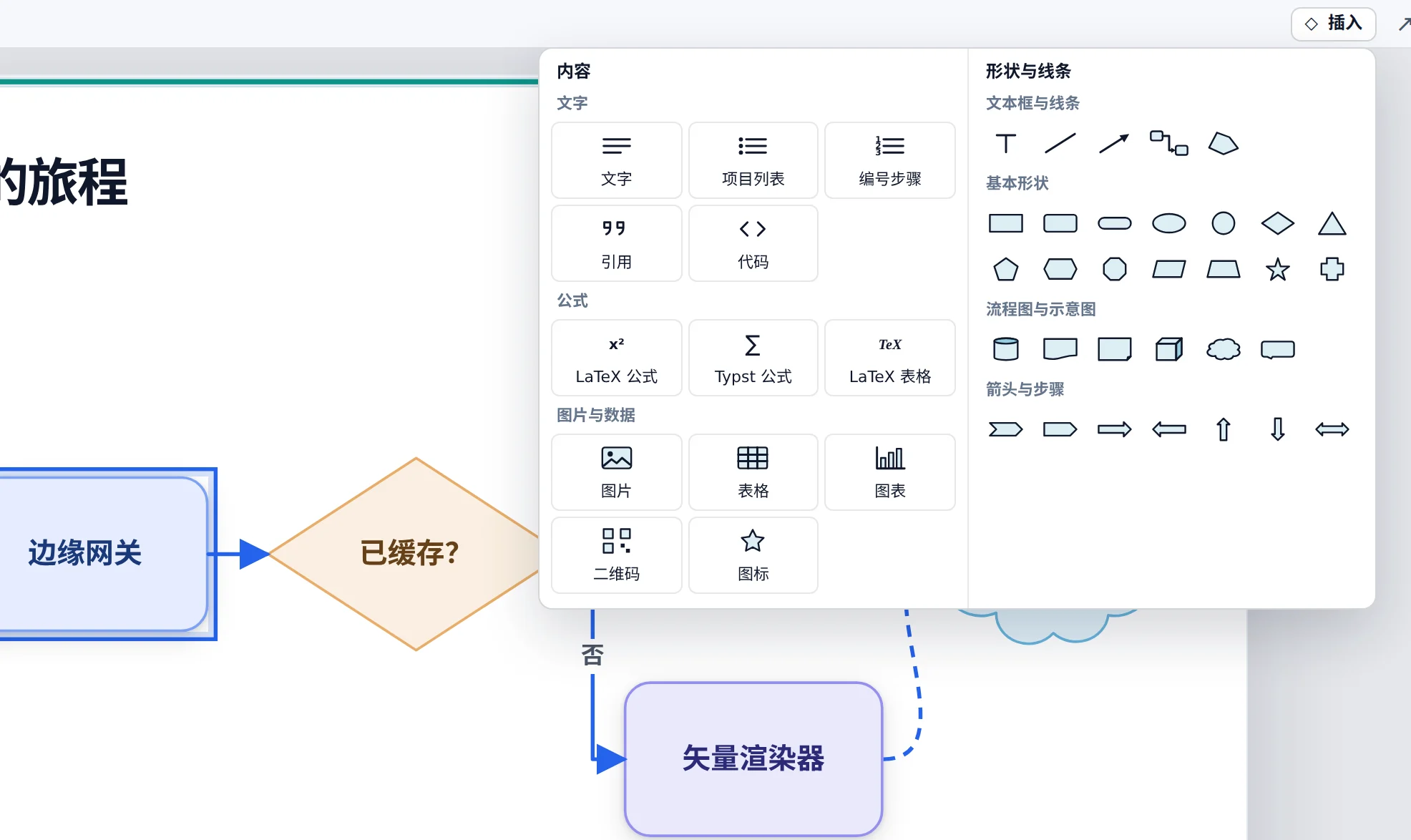Choose the cylinder database shape
1411x840 pixels.
(x=1006, y=350)
